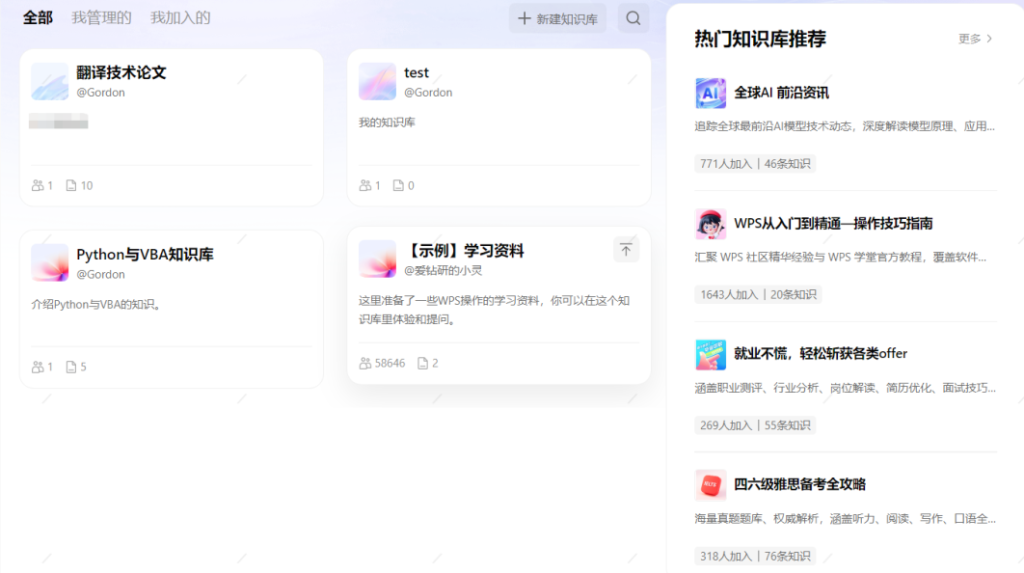Image resolution: width=1024 pixels, height=573 pixels.
Task: Open 全球AI 前沿资讯 recommendation title
Action: point(781,93)
